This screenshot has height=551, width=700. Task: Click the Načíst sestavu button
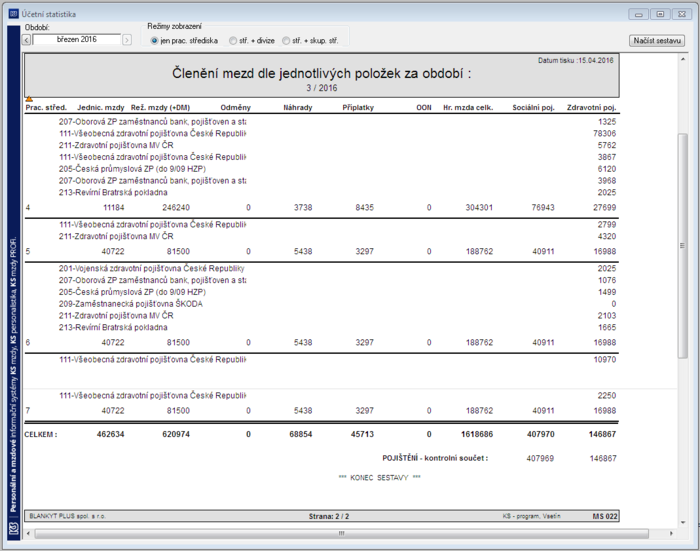[x=657, y=41]
